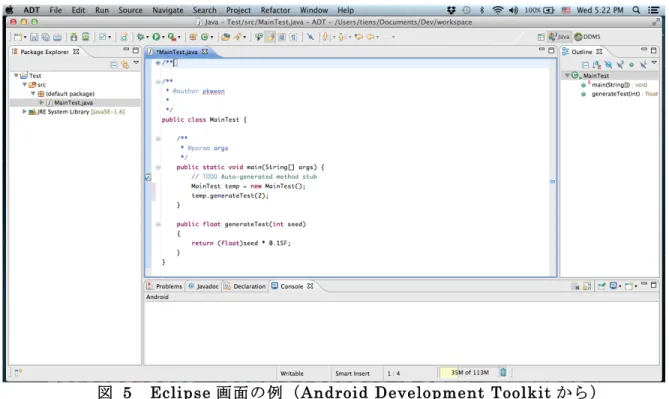Maximize the editor area
The width and height of the screenshot is (669, 399).
(551, 50)
